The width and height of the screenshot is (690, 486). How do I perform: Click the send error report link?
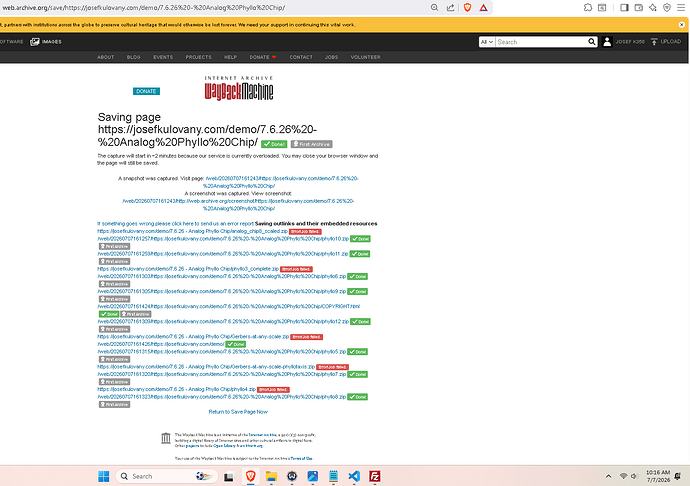click(x=176, y=224)
